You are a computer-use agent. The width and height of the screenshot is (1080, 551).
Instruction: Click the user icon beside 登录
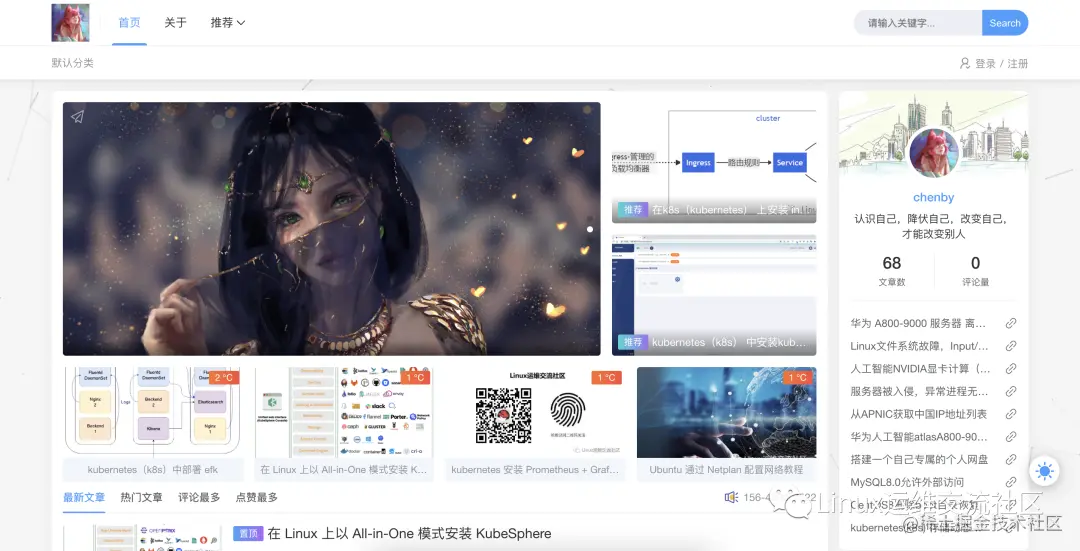[965, 63]
